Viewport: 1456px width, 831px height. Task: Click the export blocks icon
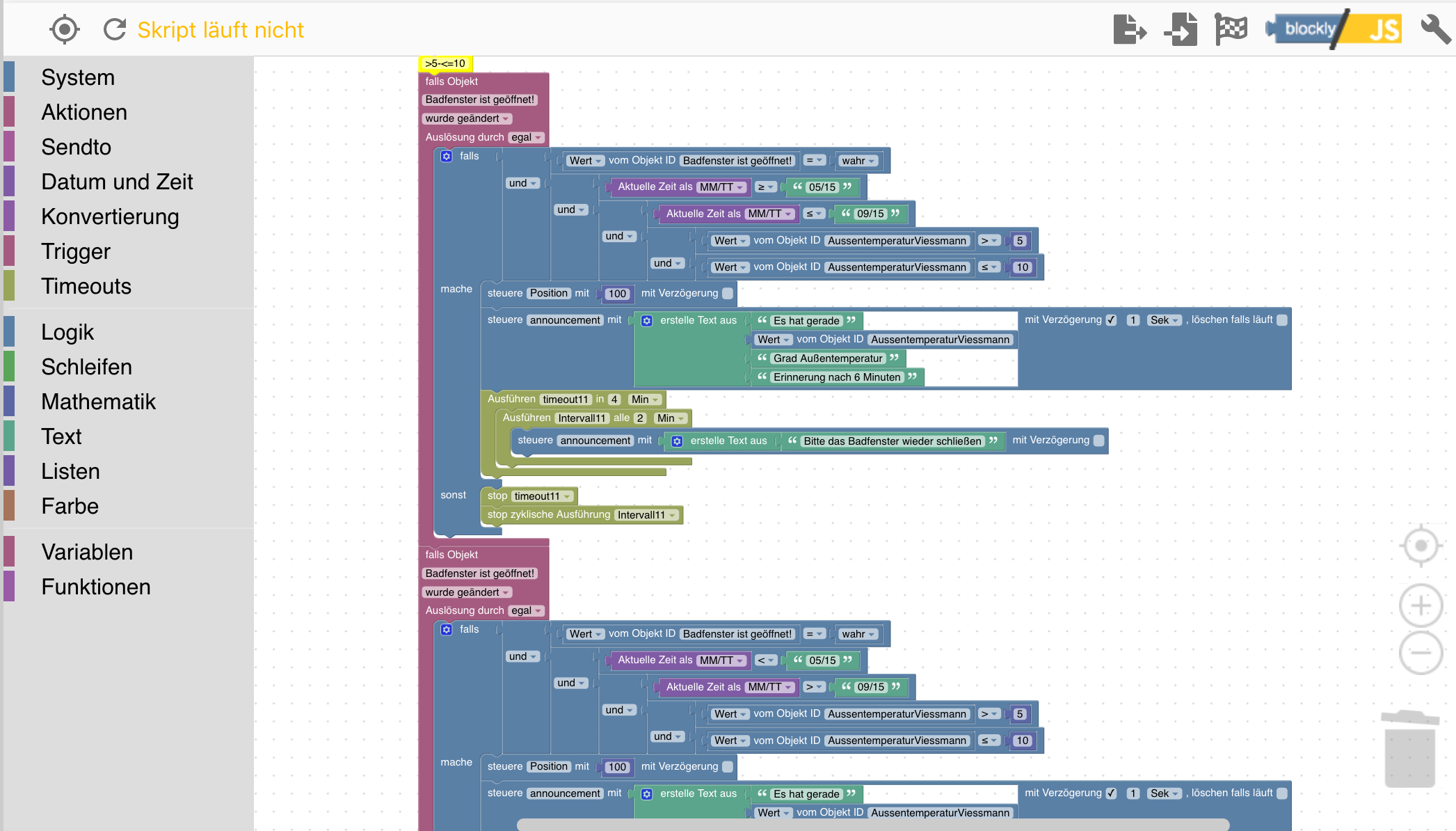pos(1129,29)
